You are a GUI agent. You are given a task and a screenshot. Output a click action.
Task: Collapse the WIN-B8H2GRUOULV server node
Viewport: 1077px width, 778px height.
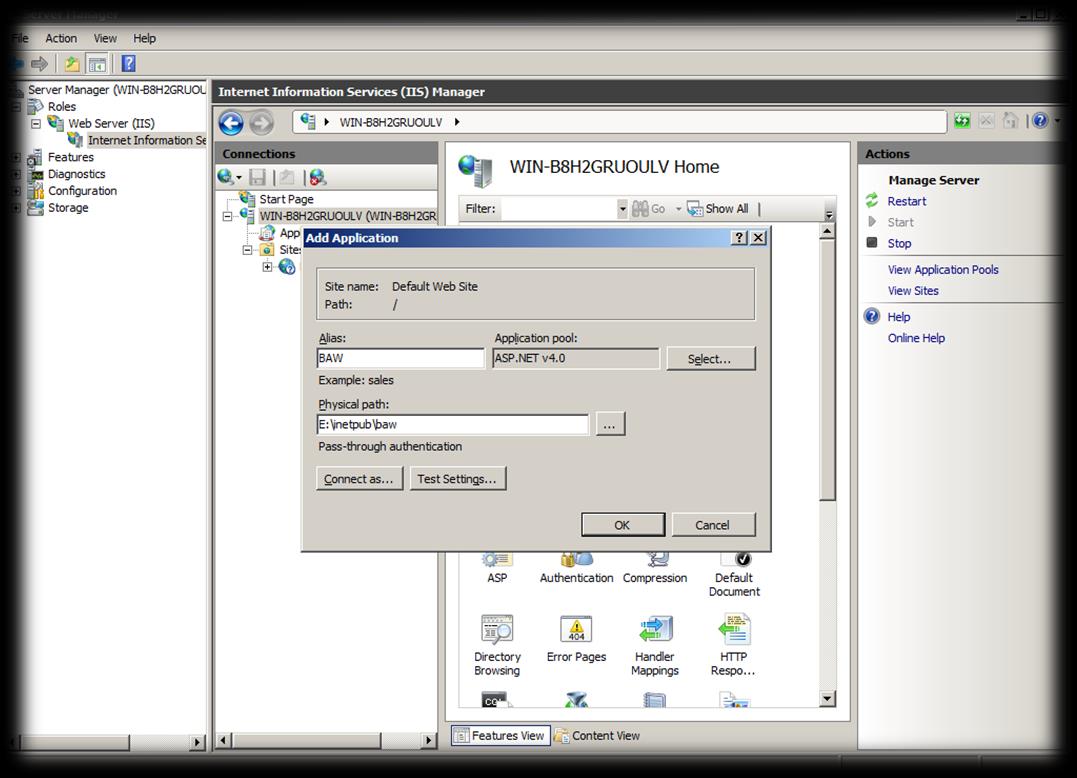[x=227, y=216]
